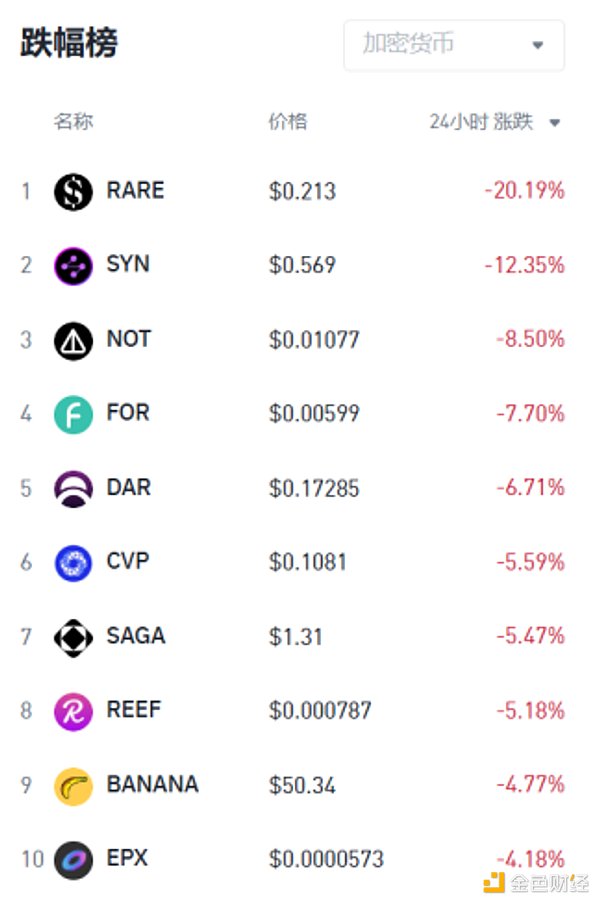Click the DAR coin icon

pos(73,488)
